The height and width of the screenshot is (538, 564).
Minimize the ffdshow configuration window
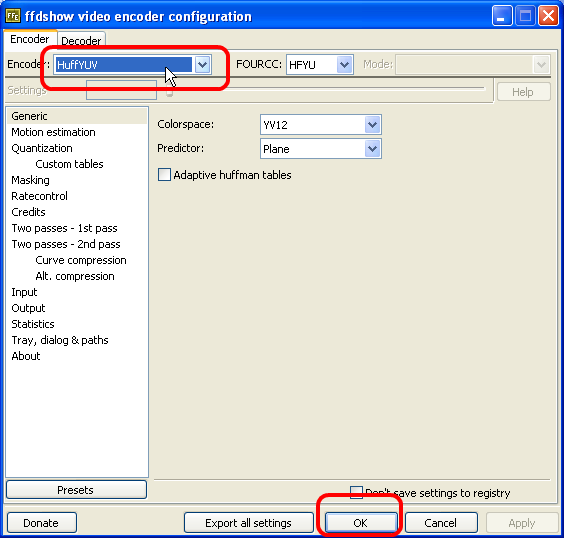(x=502, y=16)
